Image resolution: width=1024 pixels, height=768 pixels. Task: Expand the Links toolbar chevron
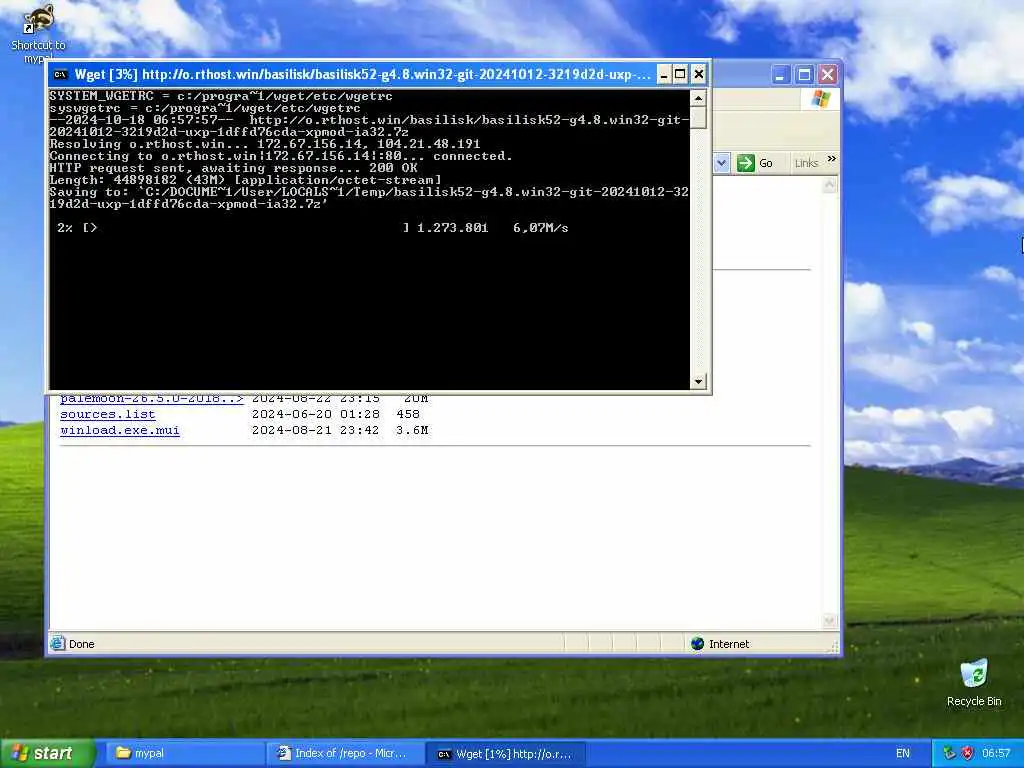(x=831, y=159)
